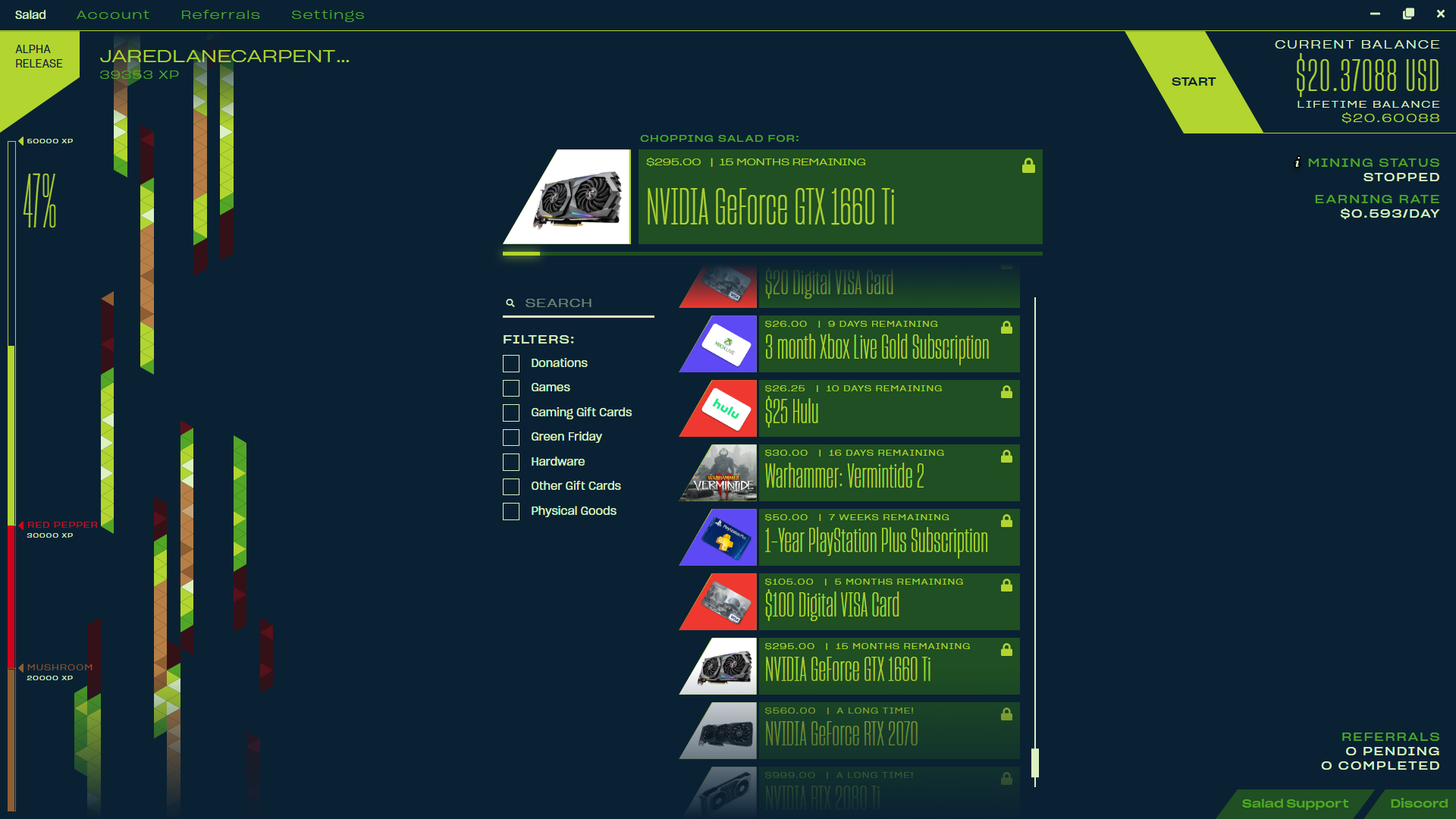Click lock icon on Xbox Live Gold reward

[x=1006, y=327]
